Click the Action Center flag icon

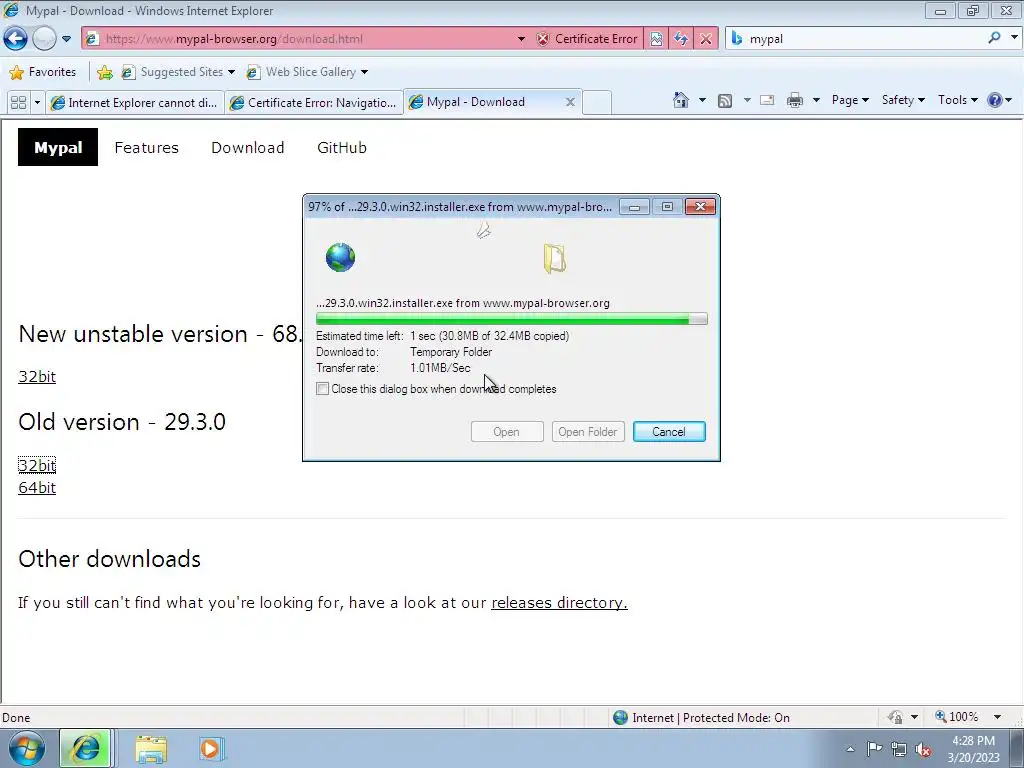[874, 749]
